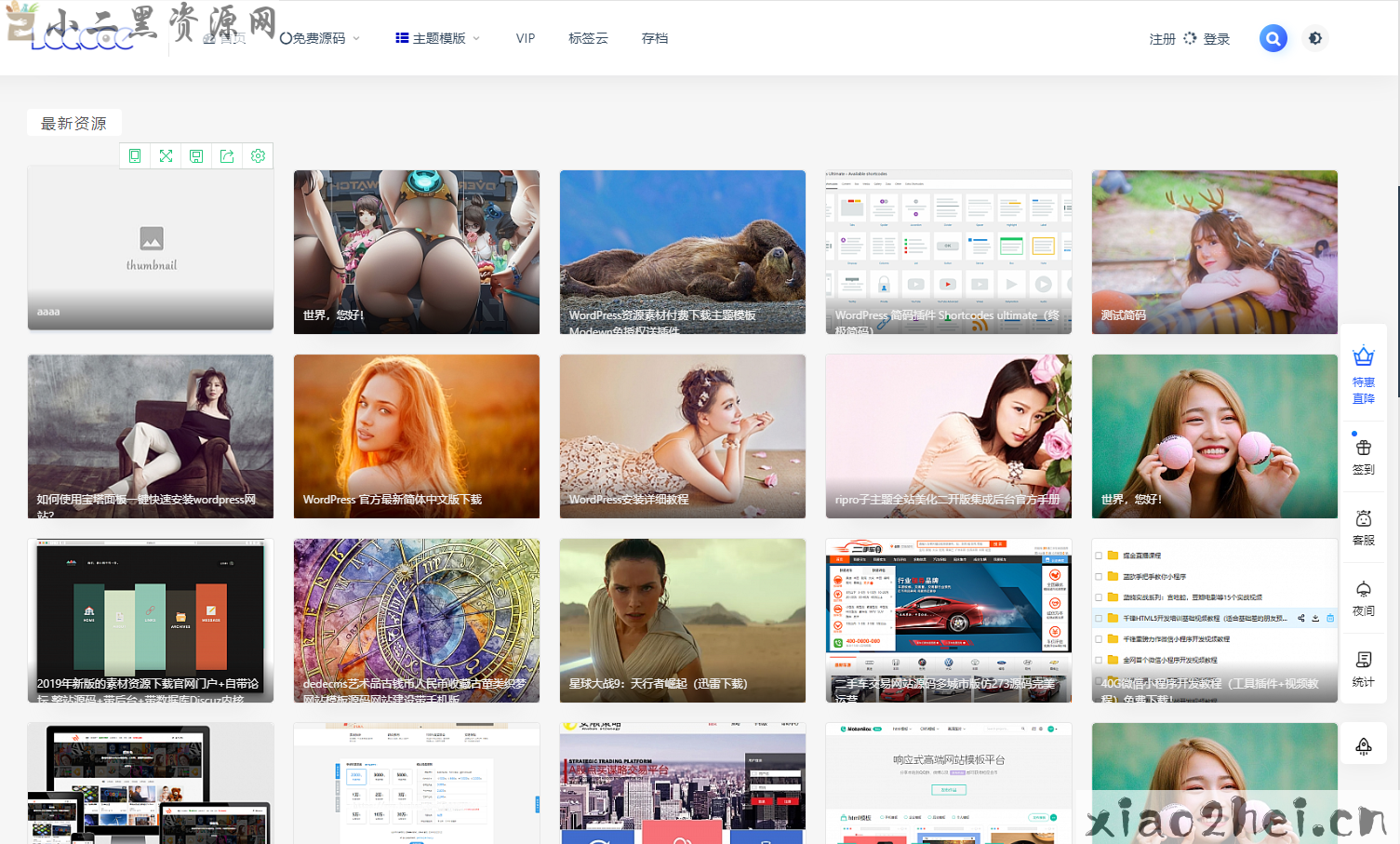Open the 2019年新版的素材资源下载官网 card
Screen dimensions: 1400x844
coord(151,621)
